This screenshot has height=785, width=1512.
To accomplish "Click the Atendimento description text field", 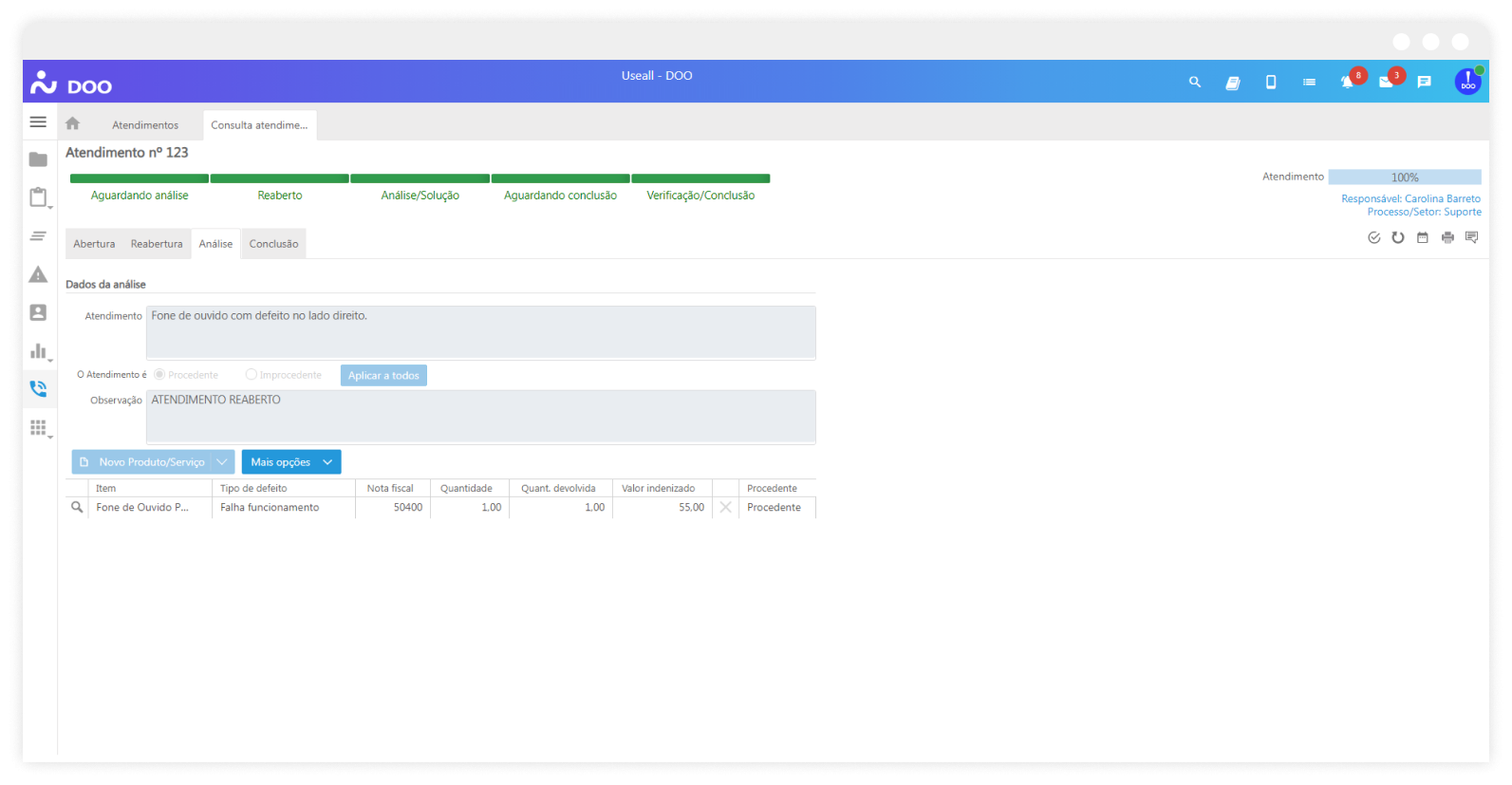I will pos(481,332).
